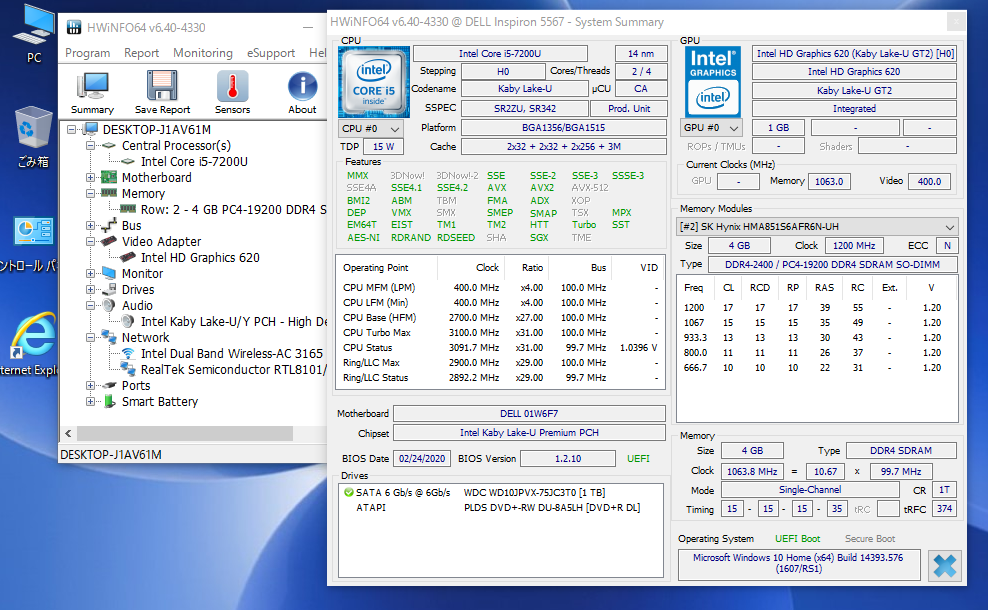Click the tree horizontal scrollbar left arrow
Screen dimensions: 988x610
pos(69,434)
